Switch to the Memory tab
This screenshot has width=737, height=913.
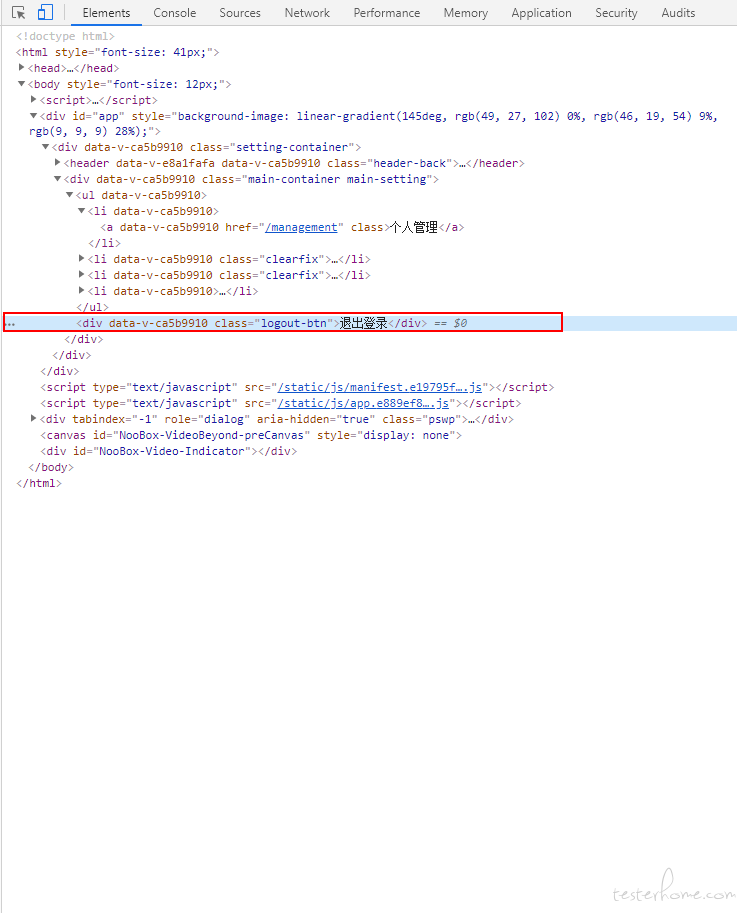coord(466,13)
